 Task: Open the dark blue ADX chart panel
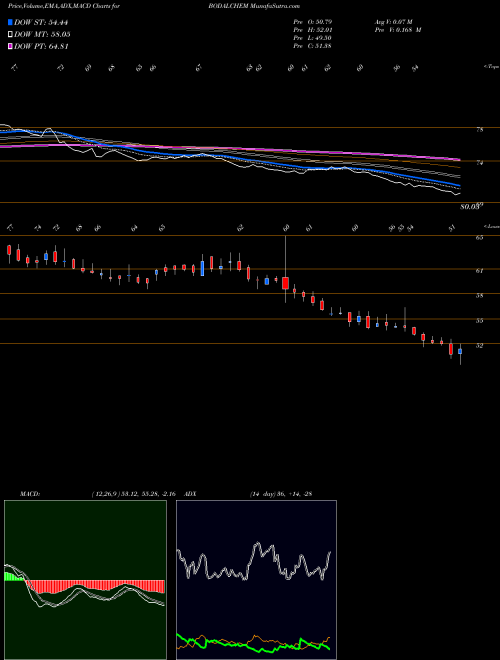click(x=256, y=580)
